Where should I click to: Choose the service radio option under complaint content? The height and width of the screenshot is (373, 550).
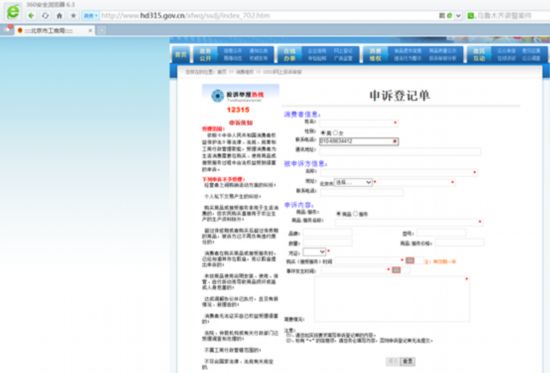point(356,213)
